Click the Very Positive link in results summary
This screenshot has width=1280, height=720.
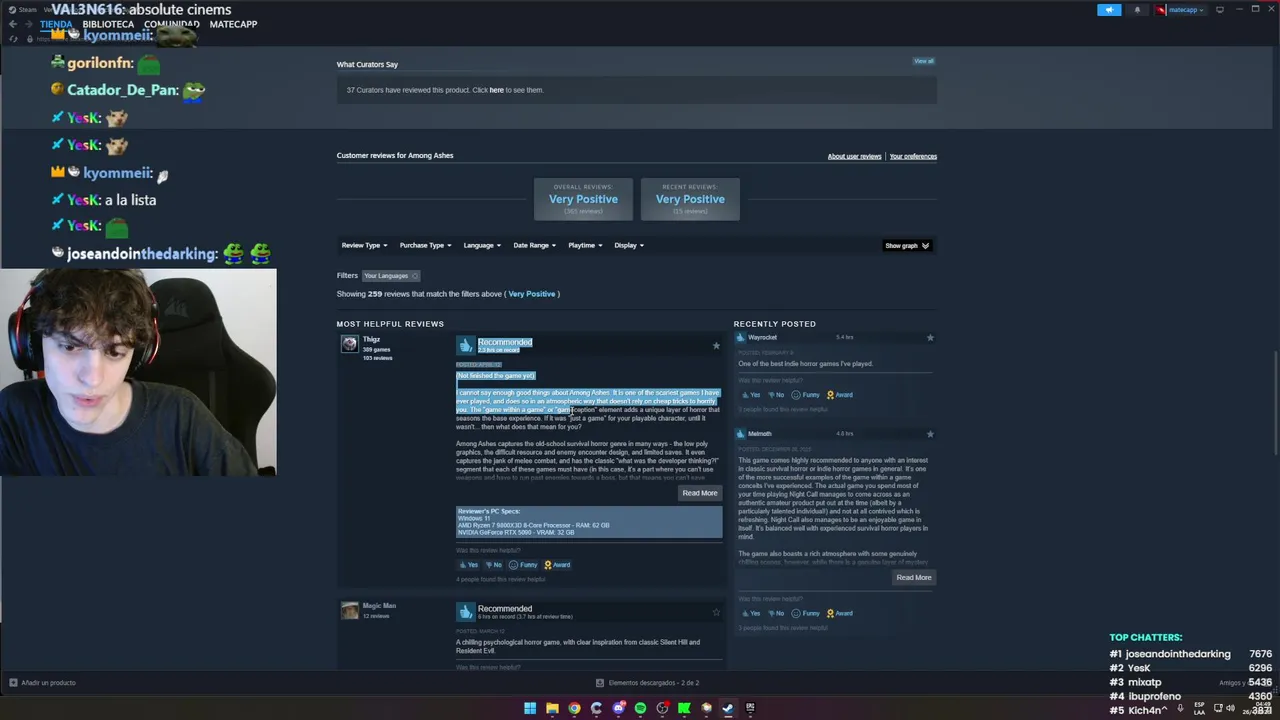(x=531, y=294)
